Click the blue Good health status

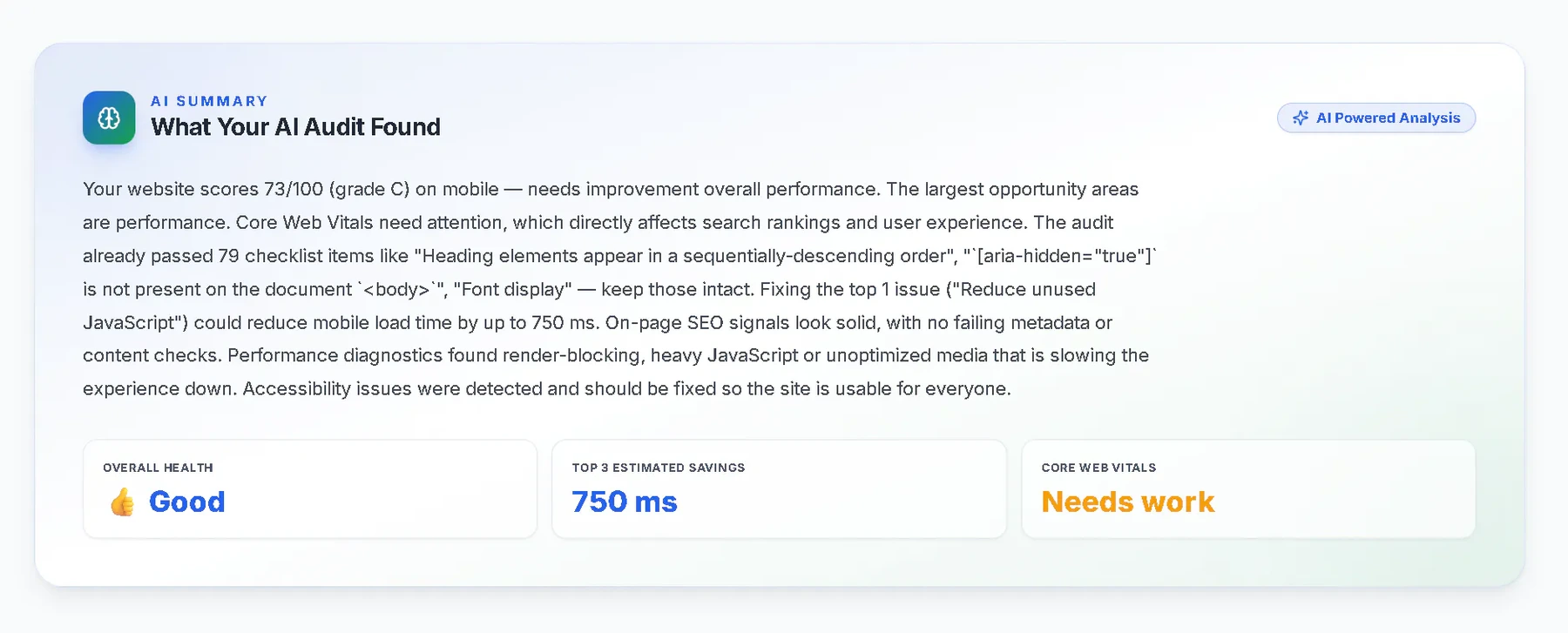click(x=186, y=502)
